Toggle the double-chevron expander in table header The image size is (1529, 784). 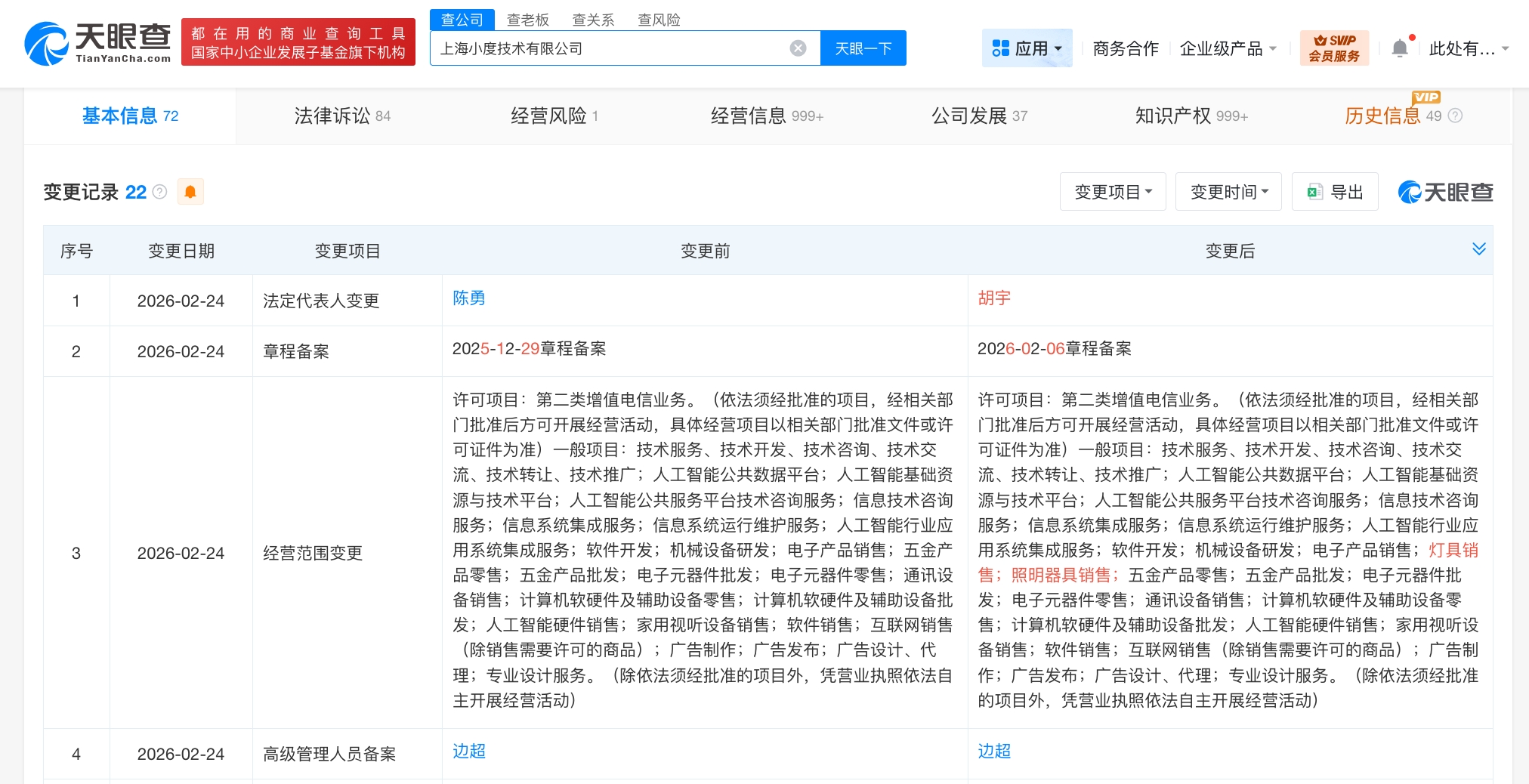[1478, 249]
